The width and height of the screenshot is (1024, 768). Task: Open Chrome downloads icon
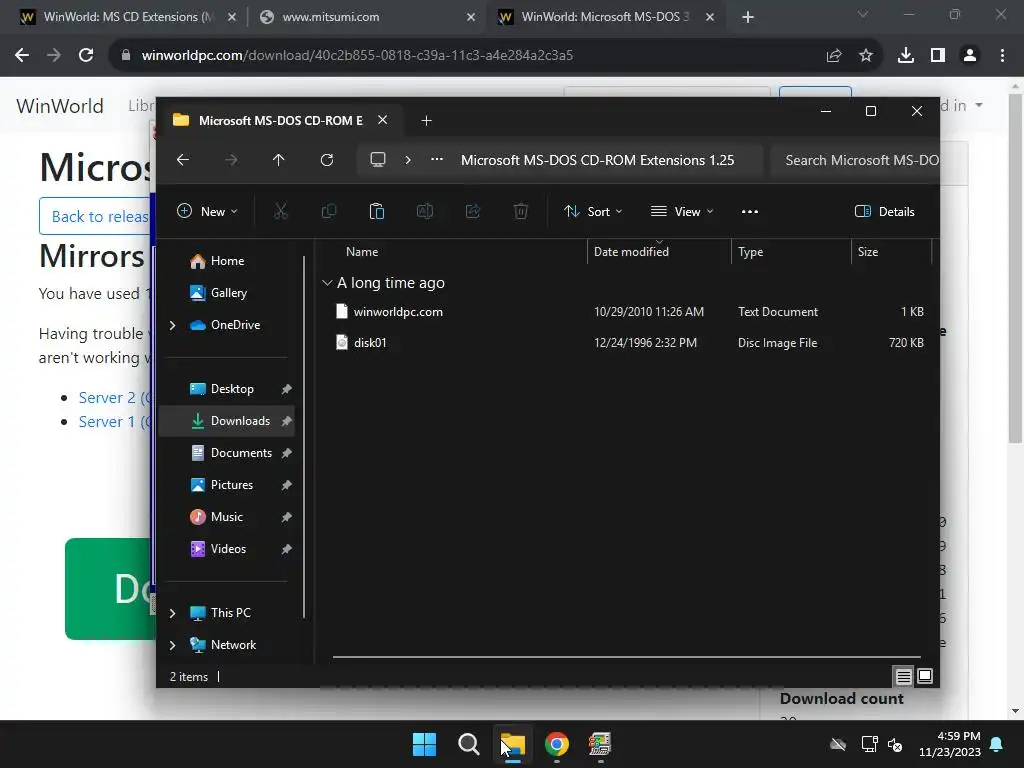tap(906, 56)
